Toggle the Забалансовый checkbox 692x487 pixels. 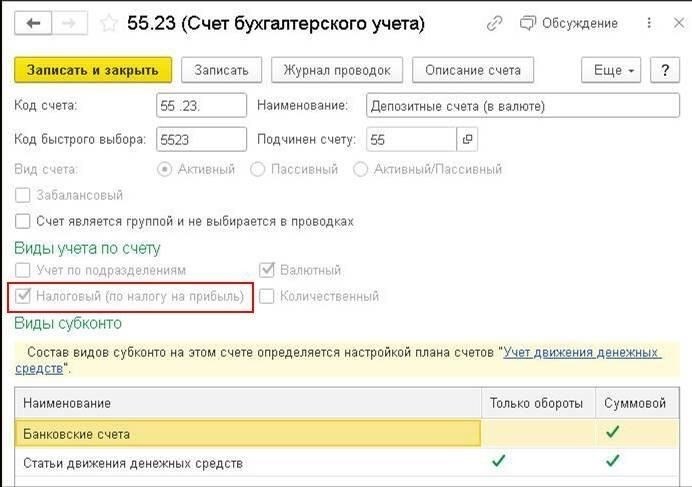click(x=23, y=195)
